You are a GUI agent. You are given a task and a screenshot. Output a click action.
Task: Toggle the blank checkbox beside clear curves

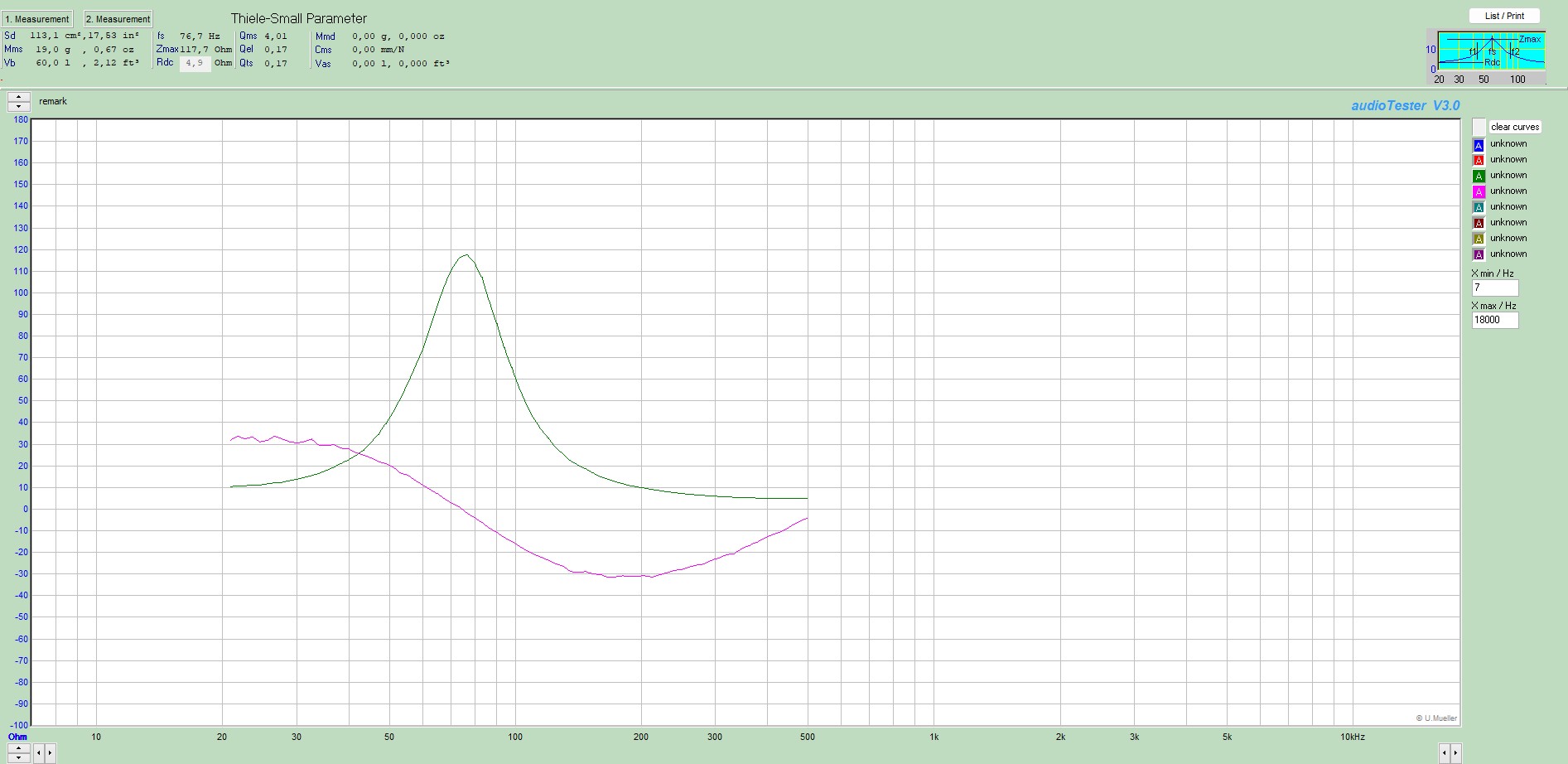tap(1479, 127)
